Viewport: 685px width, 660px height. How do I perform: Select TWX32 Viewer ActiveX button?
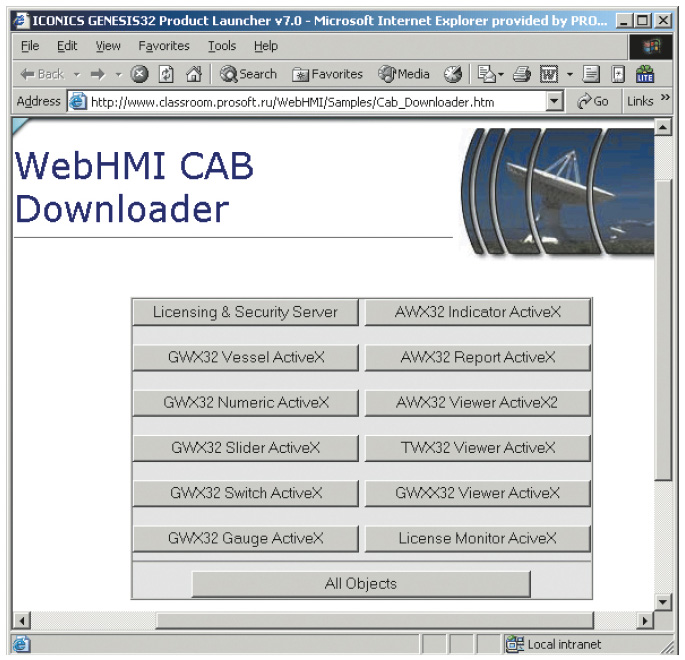(477, 448)
